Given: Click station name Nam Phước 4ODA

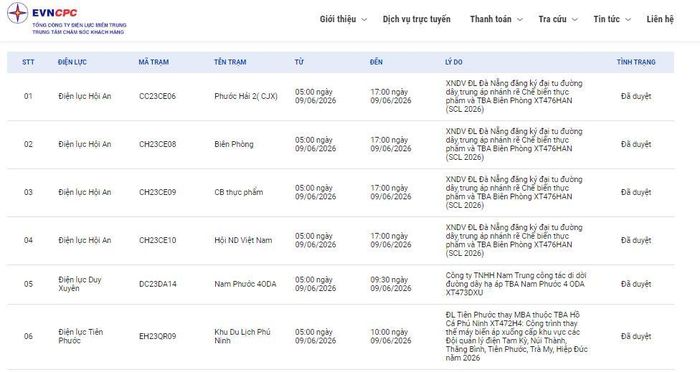Looking at the screenshot, I should coord(245,284).
